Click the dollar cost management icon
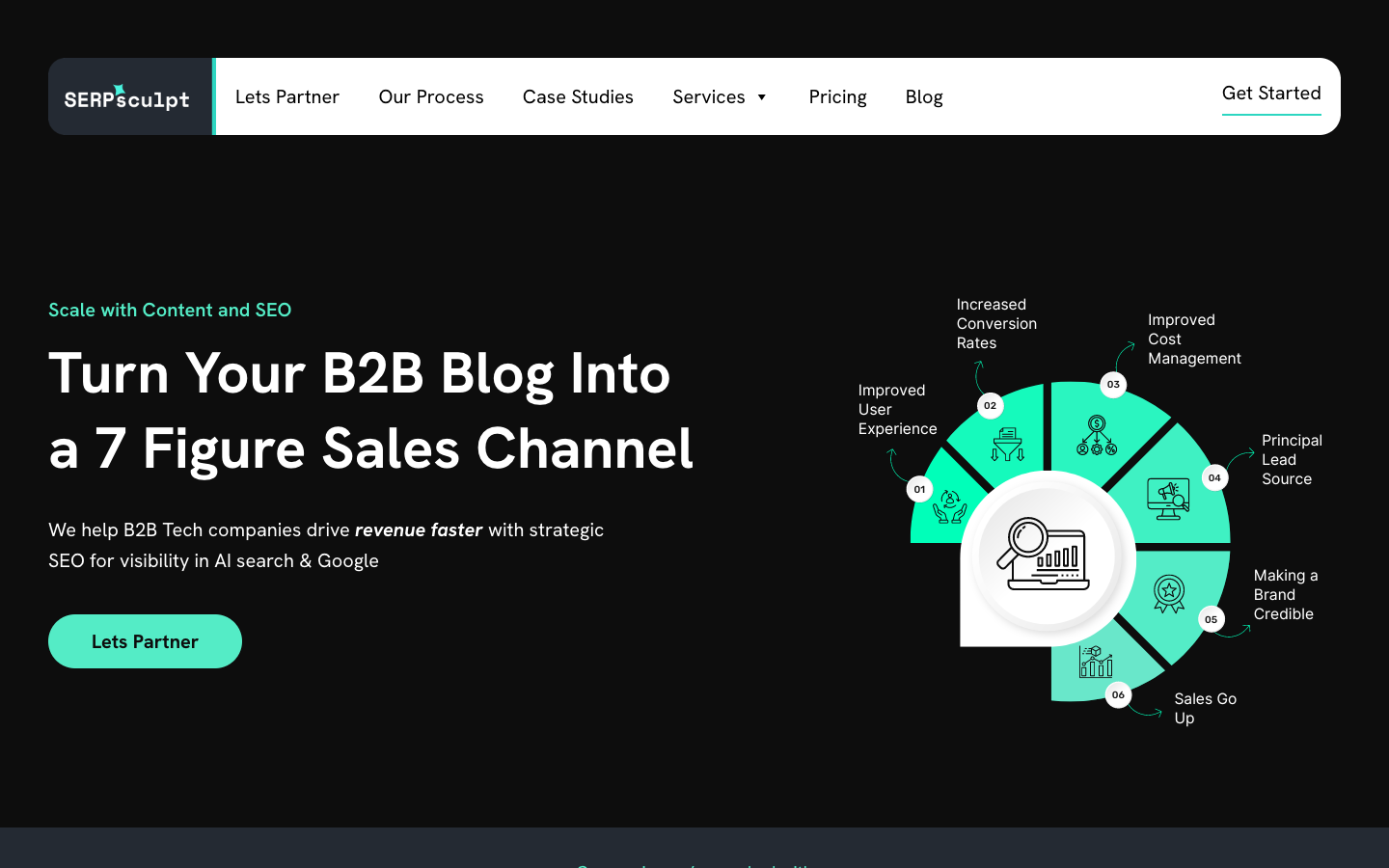1389x868 pixels. (x=1097, y=436)
